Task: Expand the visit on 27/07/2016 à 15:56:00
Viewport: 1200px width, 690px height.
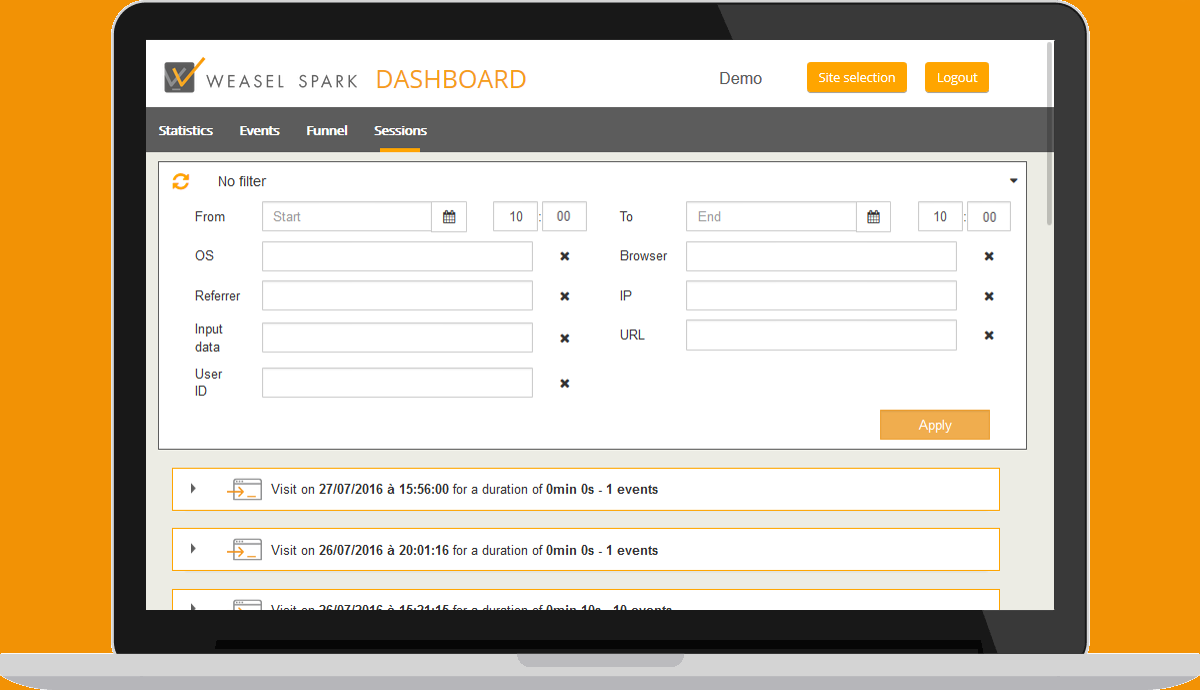Action: (x=193, y=489)
